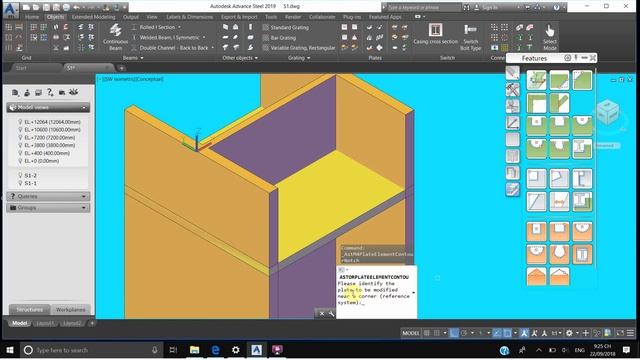Screen dimensions: 640x360
Task: Click the Customization menu icon on status bar
Action: (x=630, y=333)
